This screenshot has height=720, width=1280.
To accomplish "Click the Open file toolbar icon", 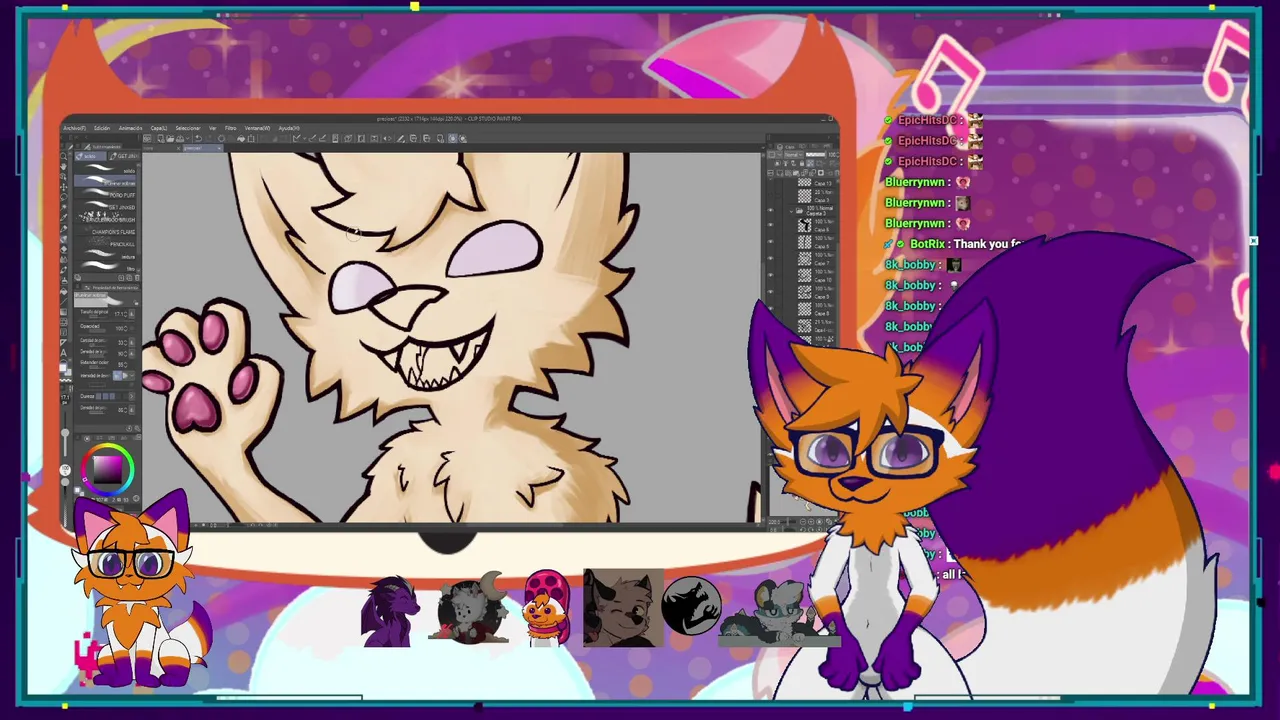I will [169, 138].
